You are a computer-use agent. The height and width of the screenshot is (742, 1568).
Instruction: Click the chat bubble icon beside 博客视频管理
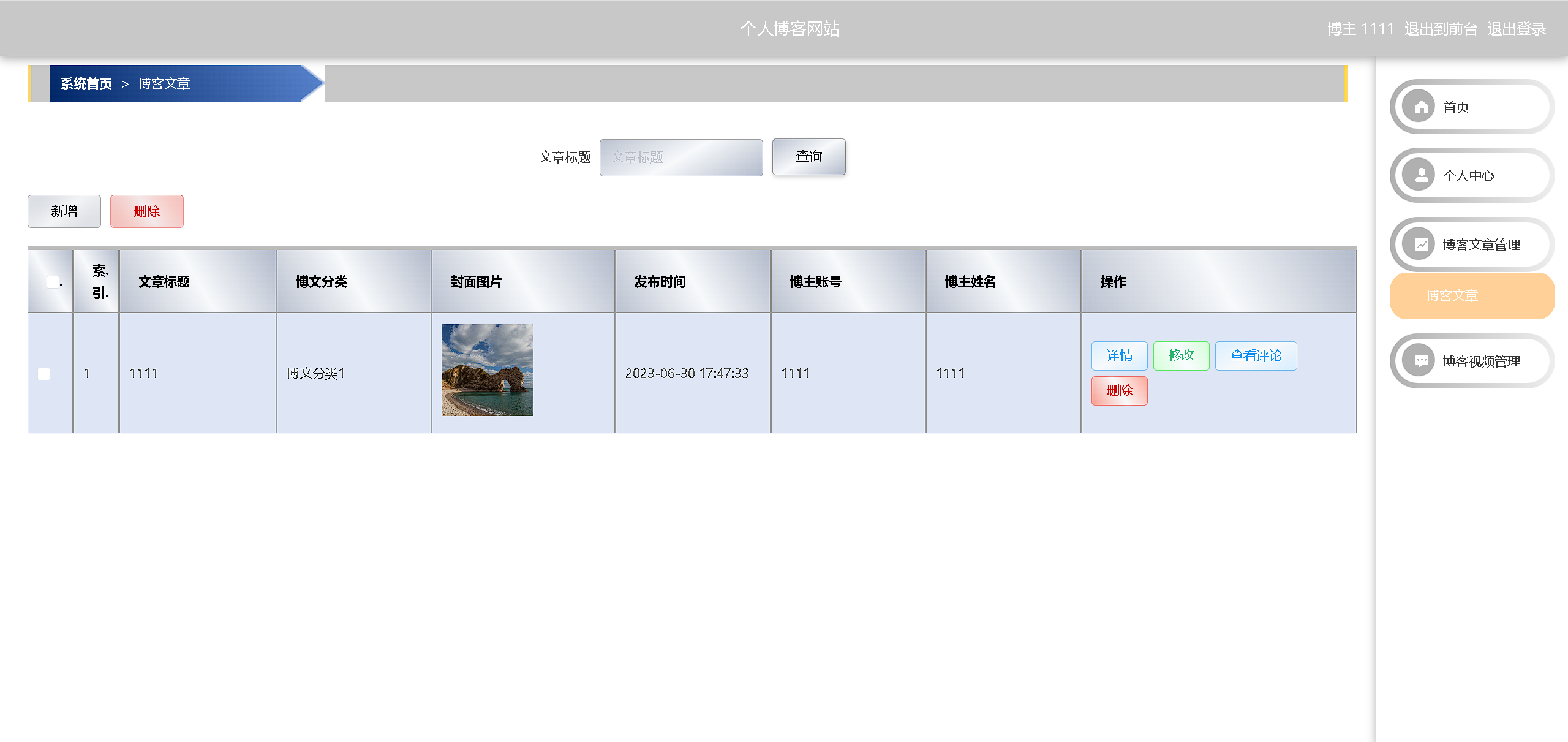pos(1421,361)
